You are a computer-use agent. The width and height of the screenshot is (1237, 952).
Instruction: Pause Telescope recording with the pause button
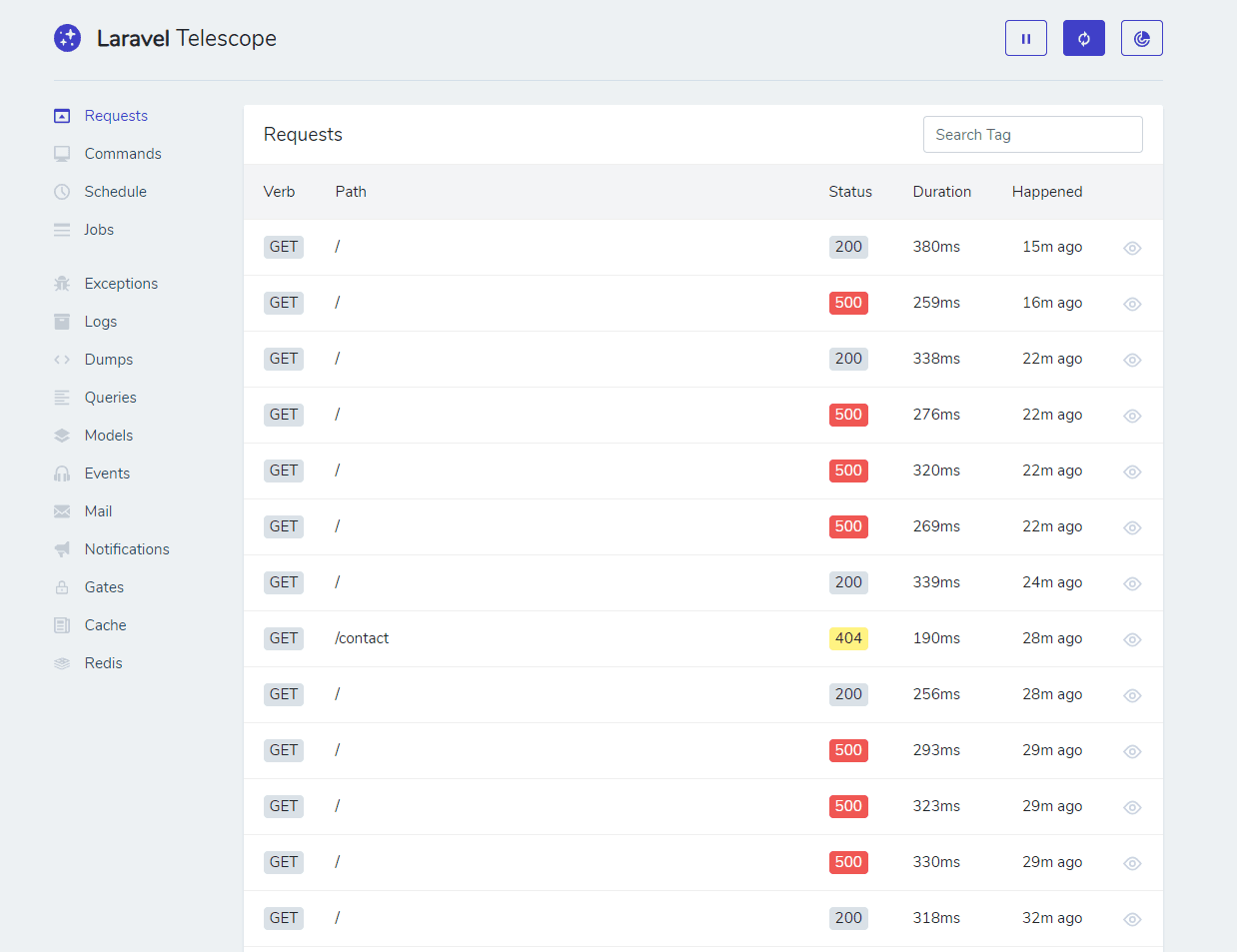[1025, 37]
